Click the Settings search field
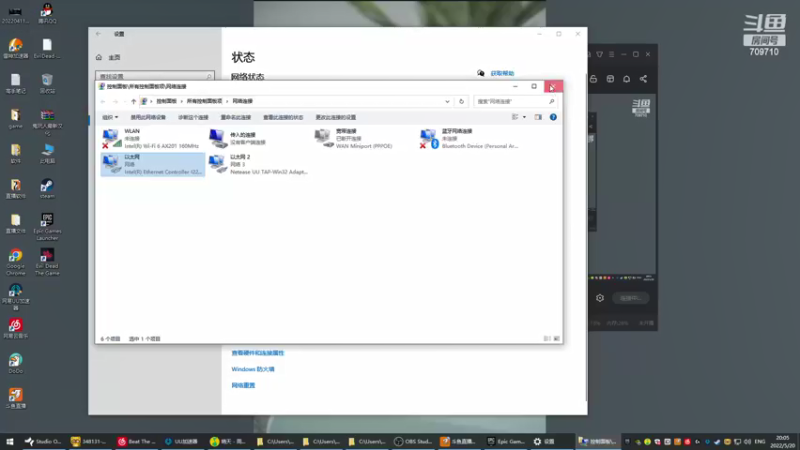This screenshot has height=450, width=800. point(155,76)
